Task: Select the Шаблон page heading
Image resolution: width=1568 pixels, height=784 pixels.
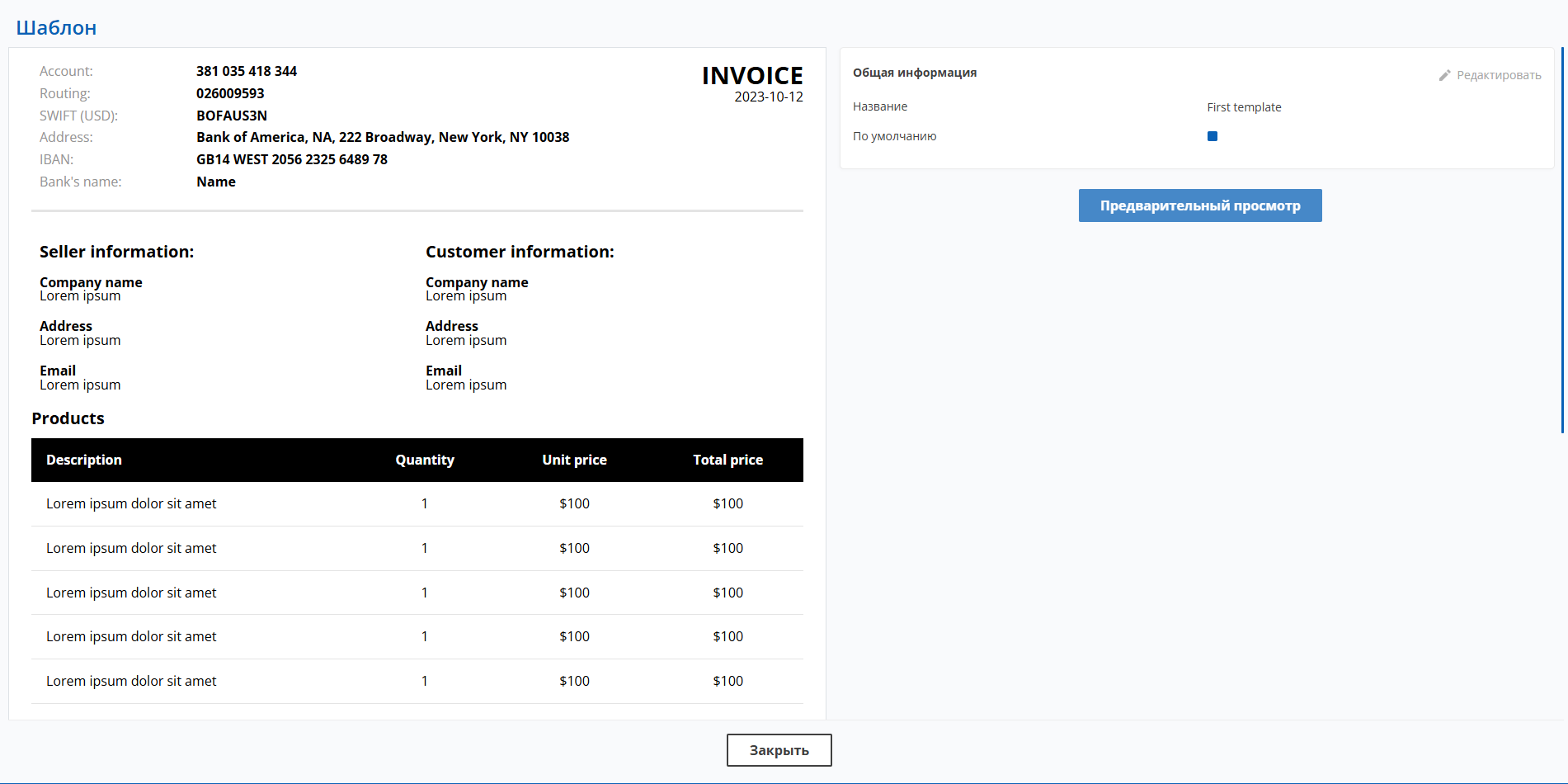Action: (x=56, y=27)
